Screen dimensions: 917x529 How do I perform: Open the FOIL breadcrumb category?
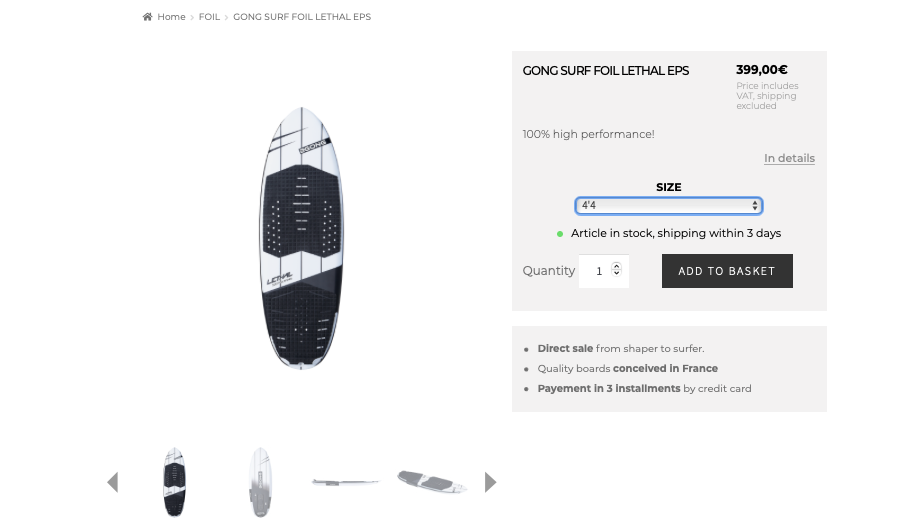coord(209,17)
